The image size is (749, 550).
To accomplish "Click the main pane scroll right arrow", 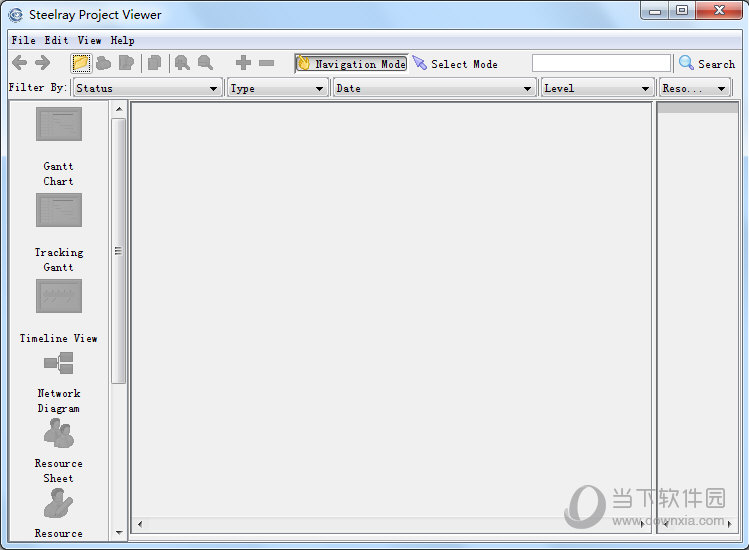I will [642, 524].
